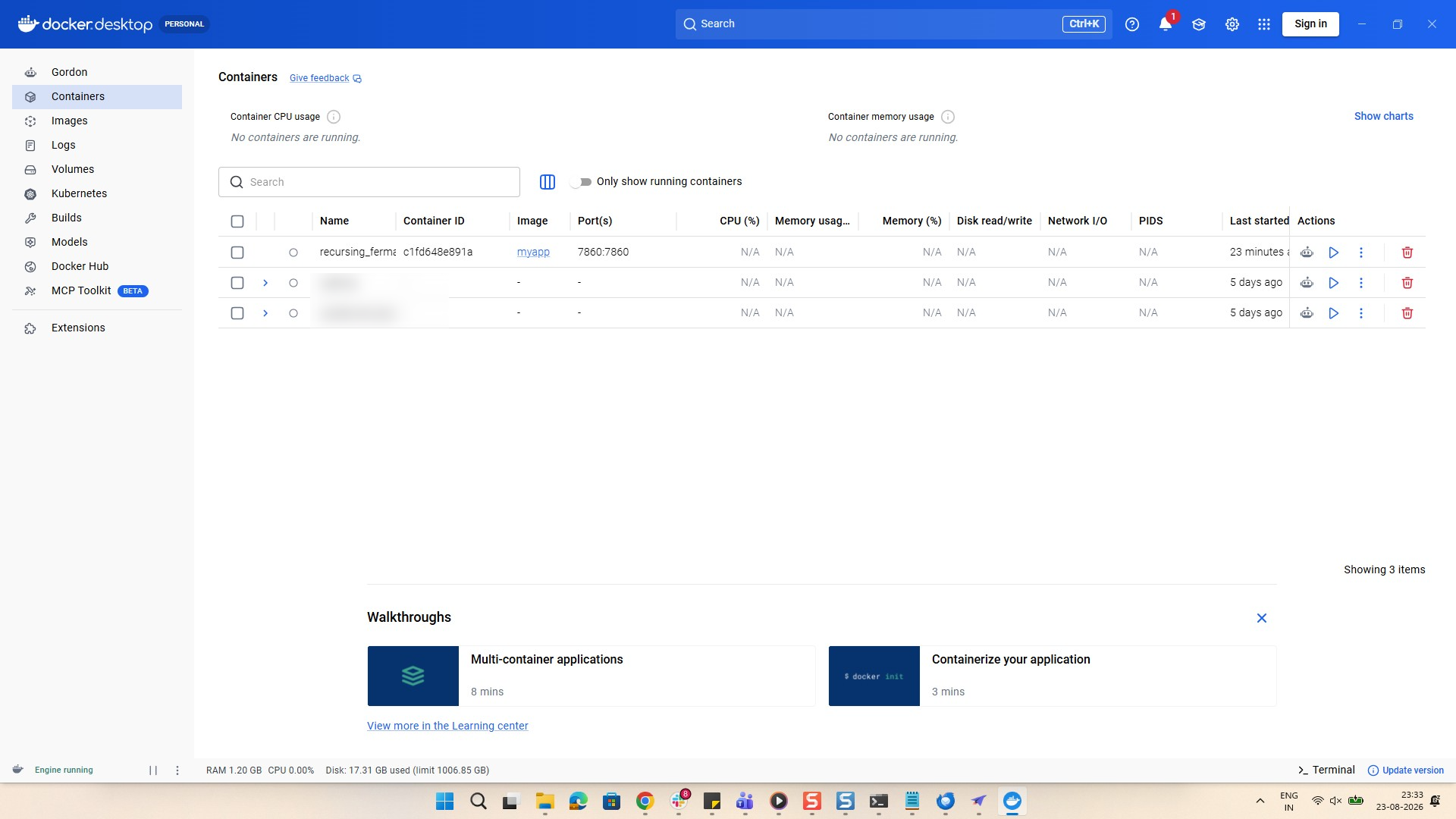
Task: Sort by the Name column header
Action: pos(334,221)
